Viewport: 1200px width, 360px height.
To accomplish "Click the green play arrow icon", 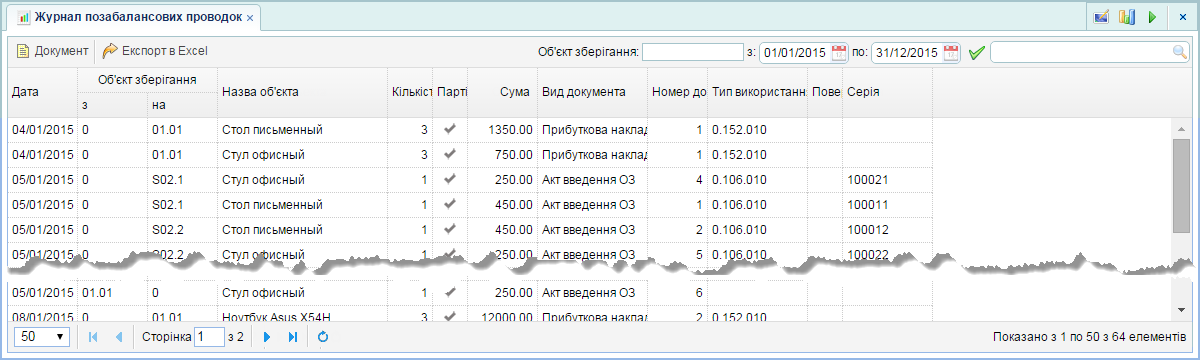I will coord(1152,17).
